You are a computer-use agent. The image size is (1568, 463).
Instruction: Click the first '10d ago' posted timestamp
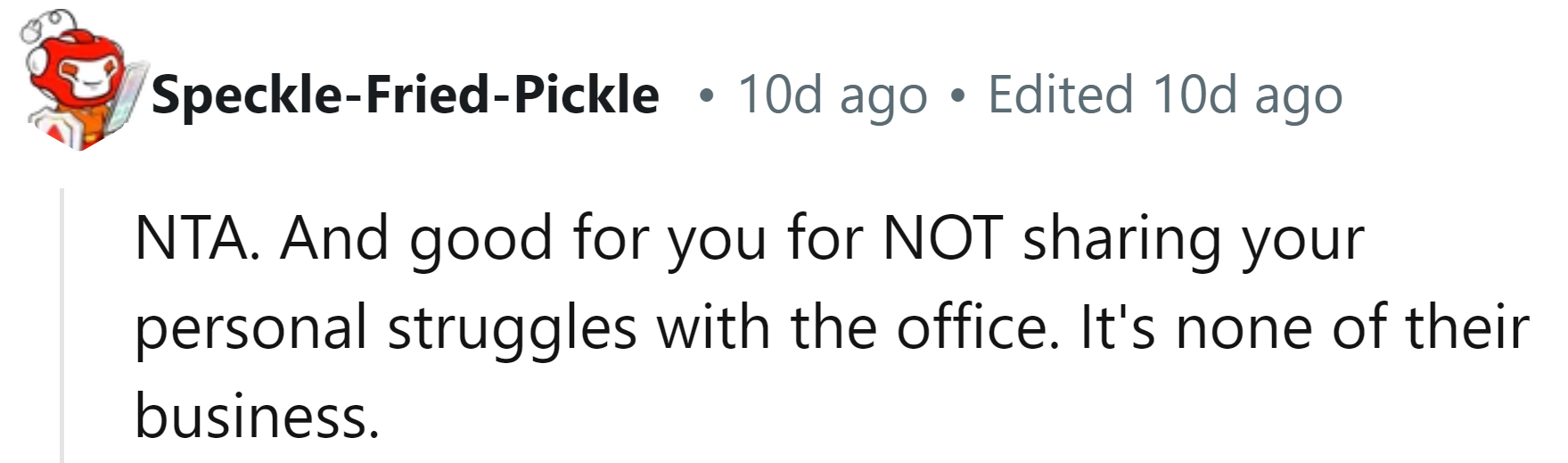click(x=832, y=95)
